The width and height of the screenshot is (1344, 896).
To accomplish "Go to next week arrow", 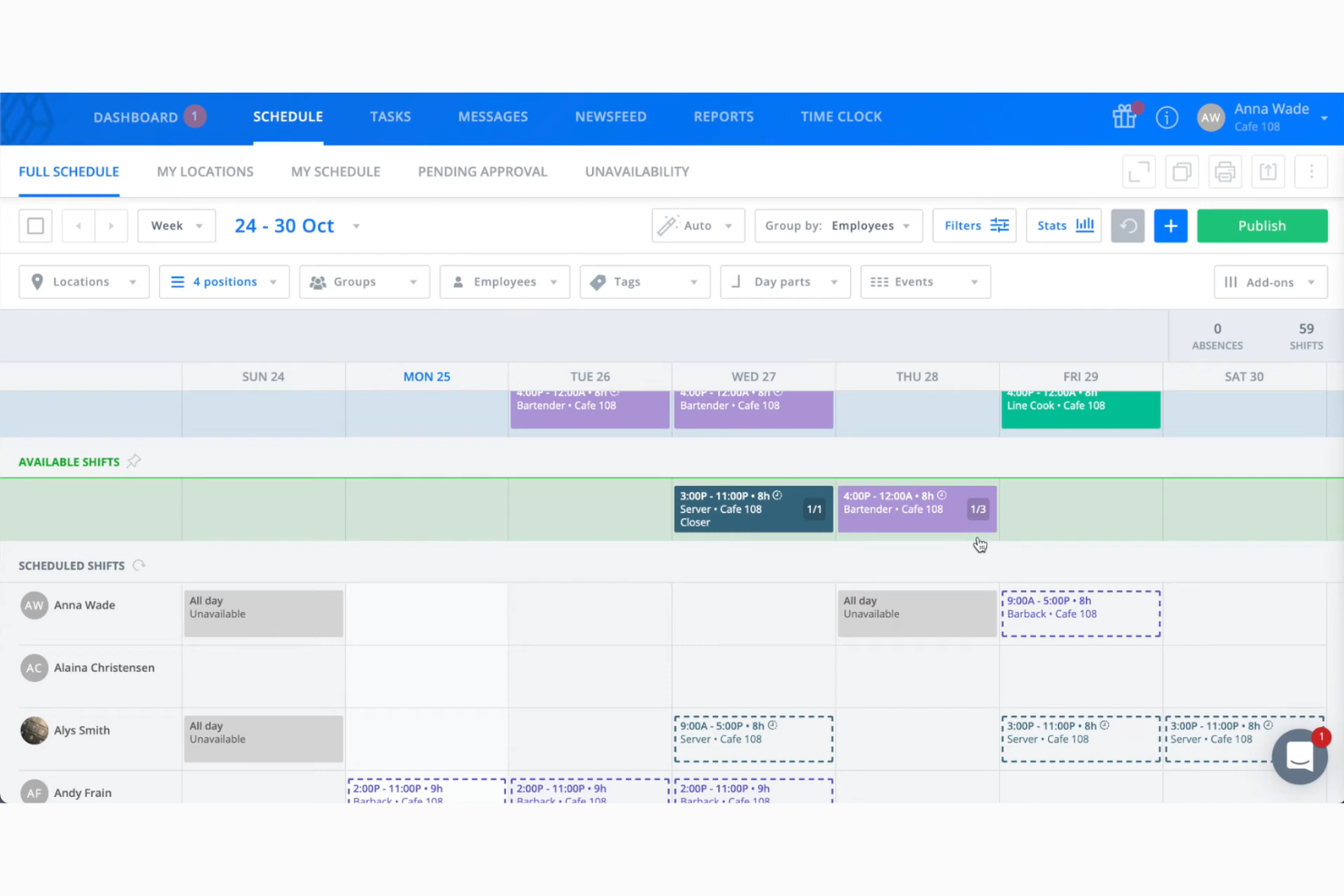I will (111, 226).
